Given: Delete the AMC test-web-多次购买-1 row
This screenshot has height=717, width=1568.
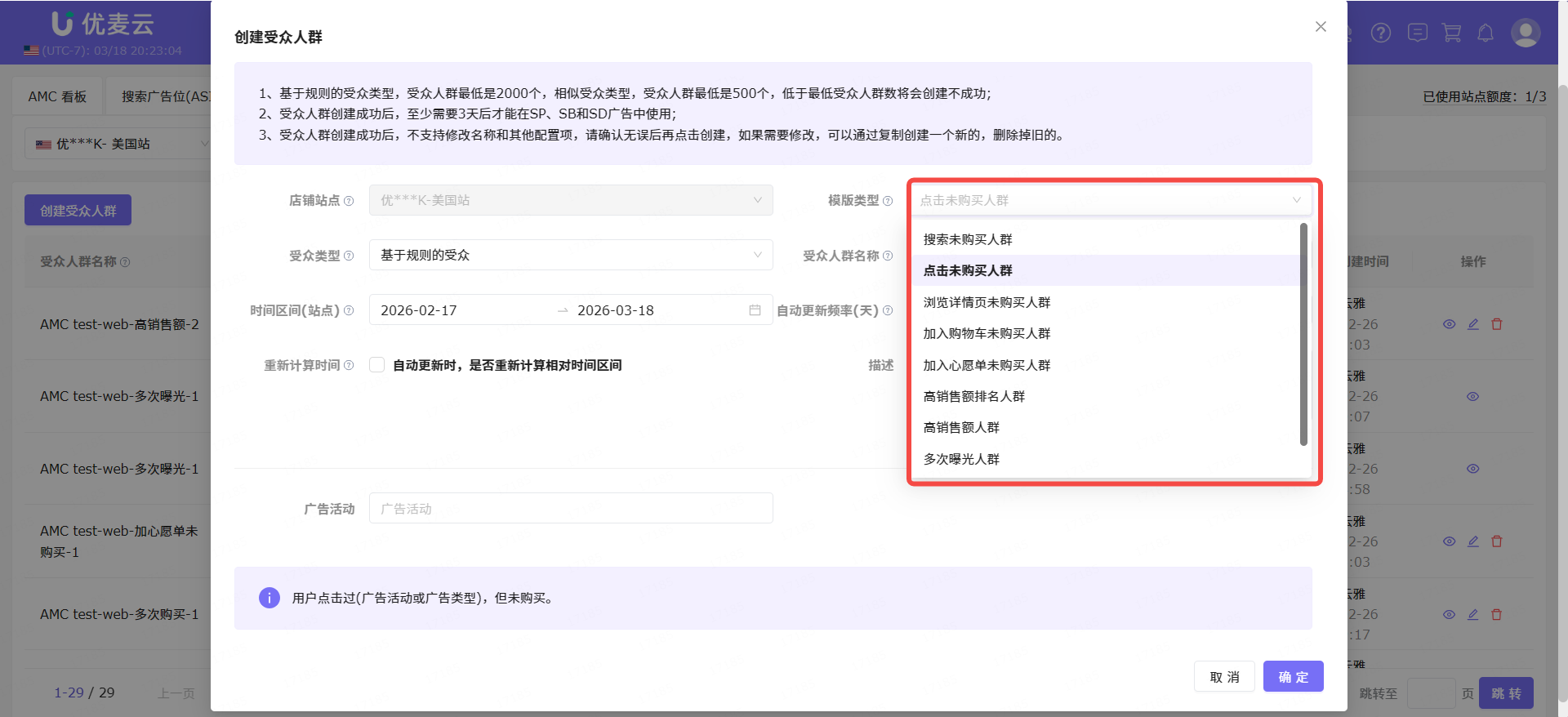Looking at the screenshot, I should (x=1497, y=615).
